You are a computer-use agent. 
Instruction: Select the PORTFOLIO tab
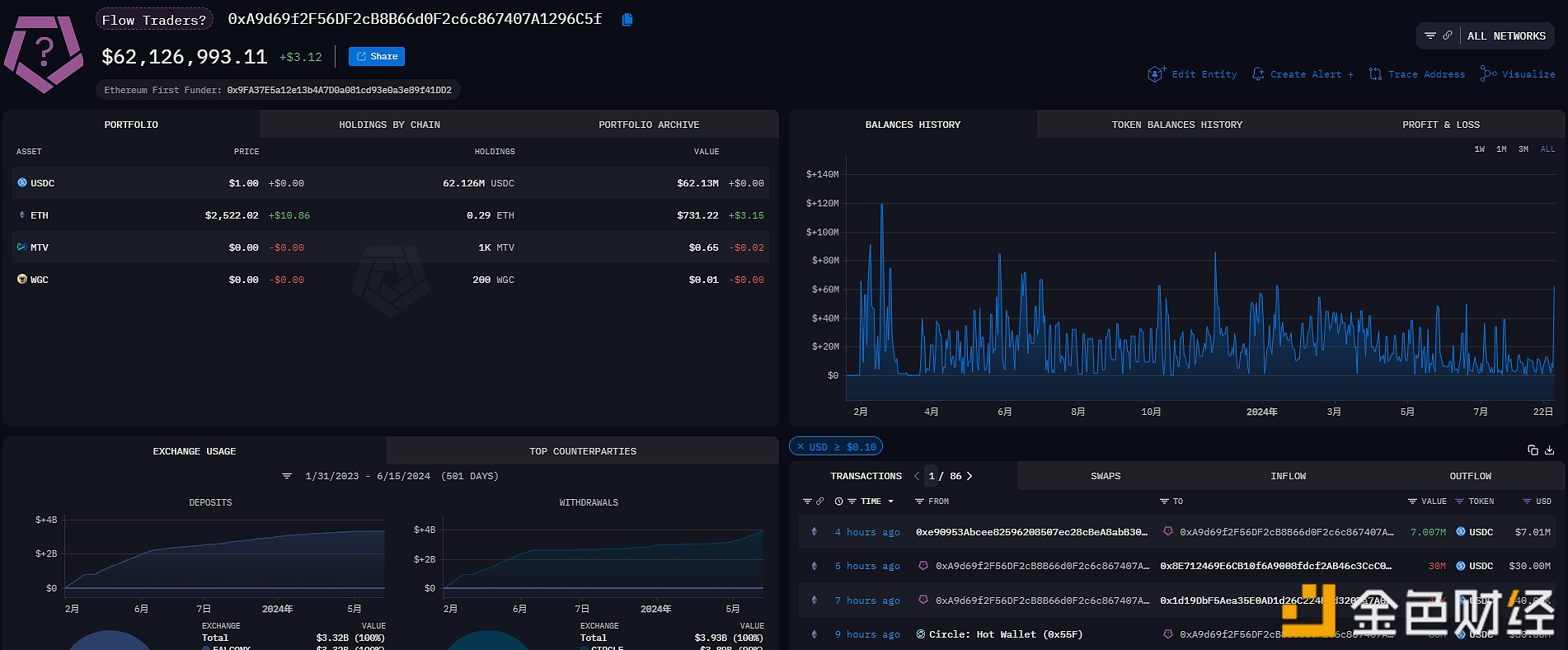point(131,125)
